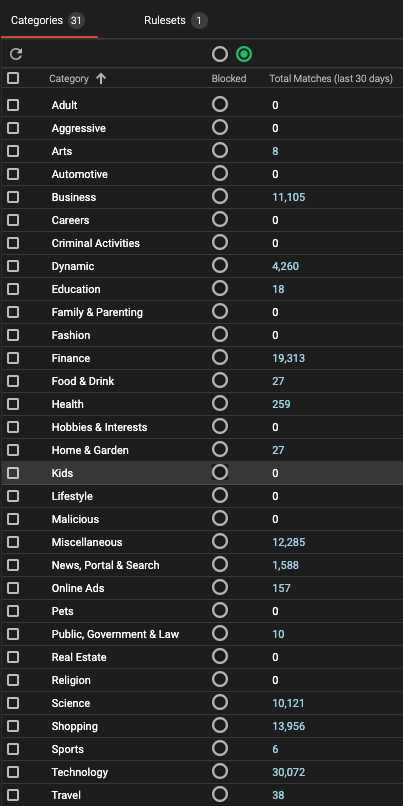Click the refresh icon above the table
This screenshot has width=403, height=806.
16,54
